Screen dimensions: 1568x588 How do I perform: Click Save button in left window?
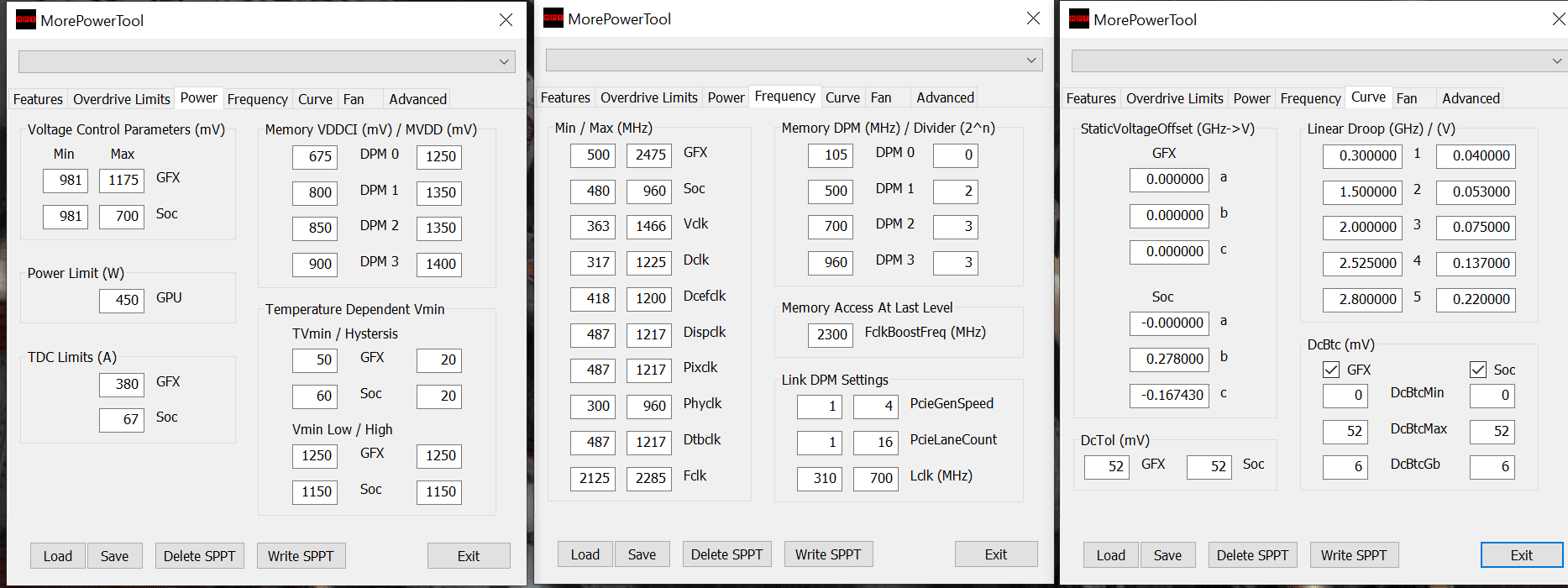[115, 556]
